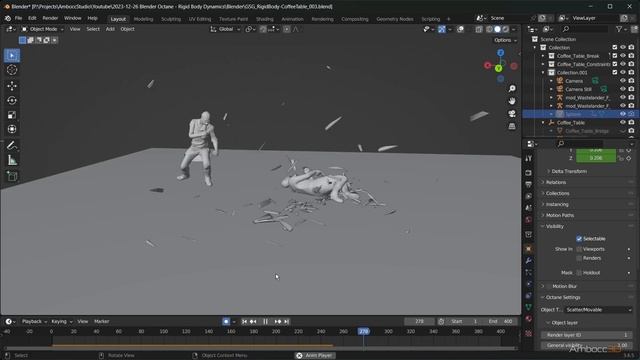This screenshot has width=640, height=360.
Task: Toggle camera view icon in viewport
Action: pos(512,113)
